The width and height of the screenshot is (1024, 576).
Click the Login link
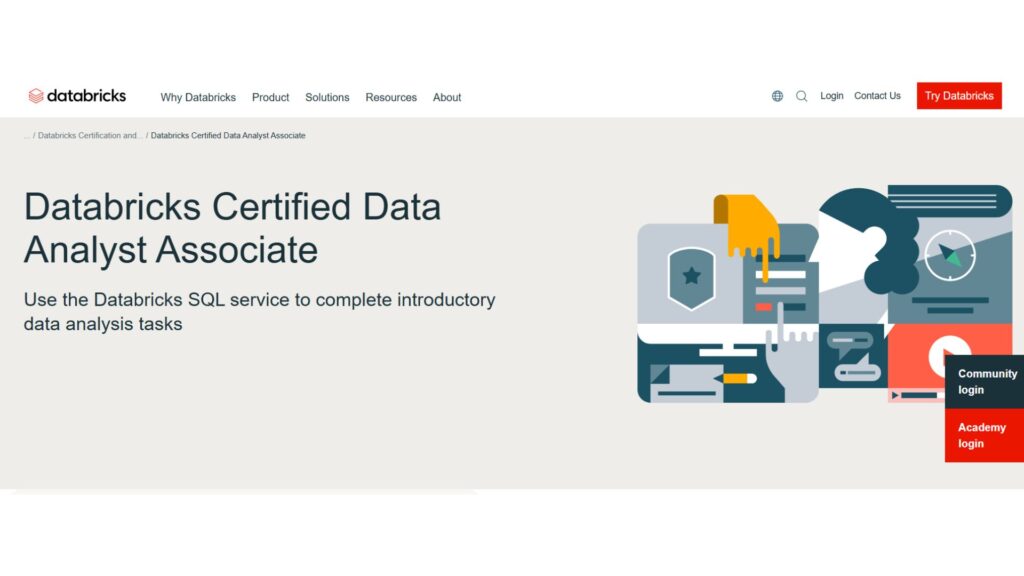(832, 96)
